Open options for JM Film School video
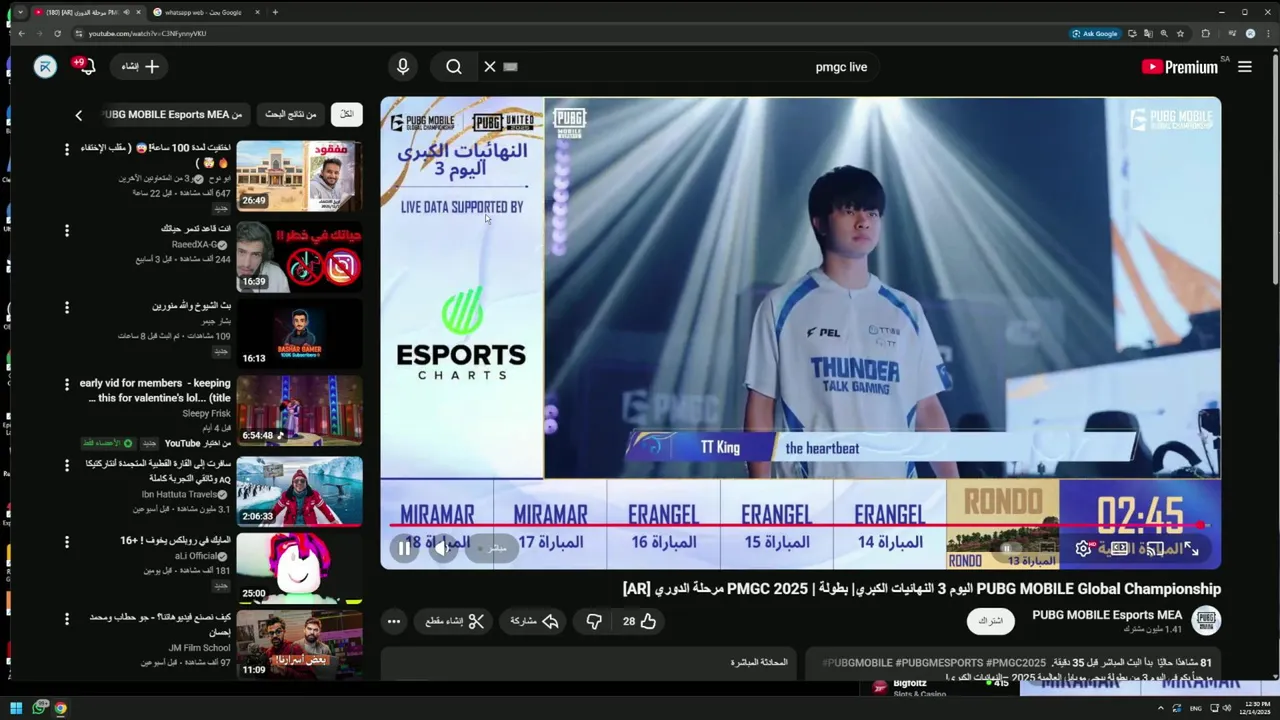Viewport: 1280px width, 720px height. [67, 619]
